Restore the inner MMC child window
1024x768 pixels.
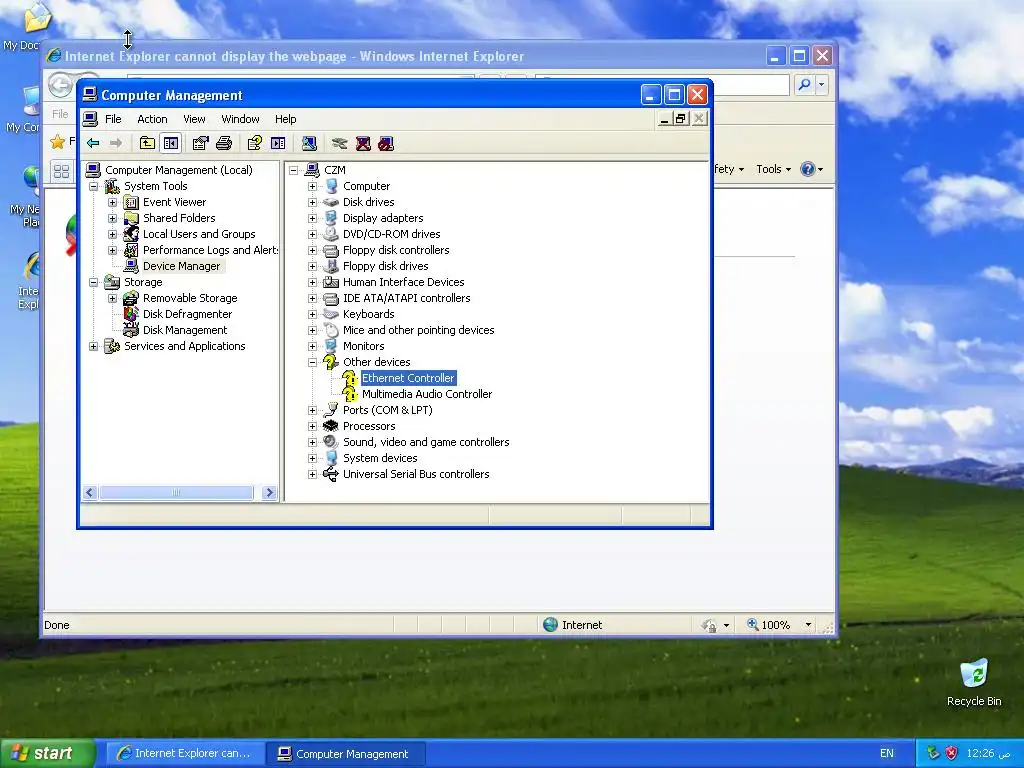point(680,119)
